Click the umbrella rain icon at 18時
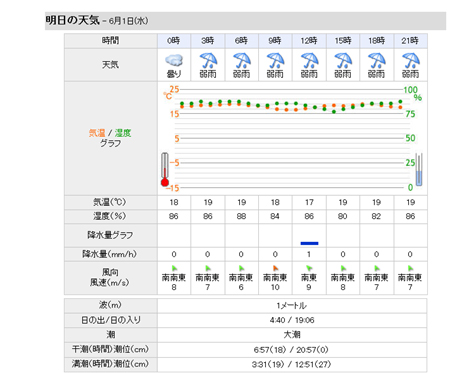The height and width of the screenshot is (373, 450). 377,60
